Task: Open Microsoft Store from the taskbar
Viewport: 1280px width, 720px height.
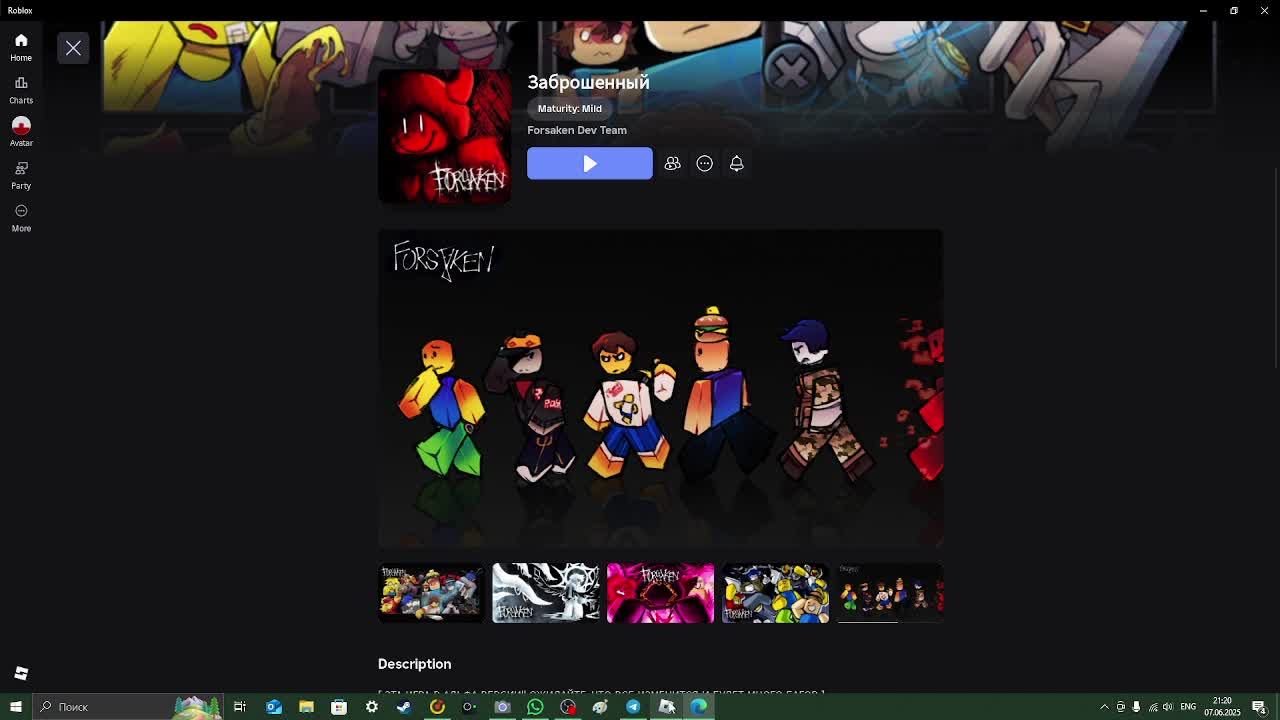Action: tap(339, 707)
